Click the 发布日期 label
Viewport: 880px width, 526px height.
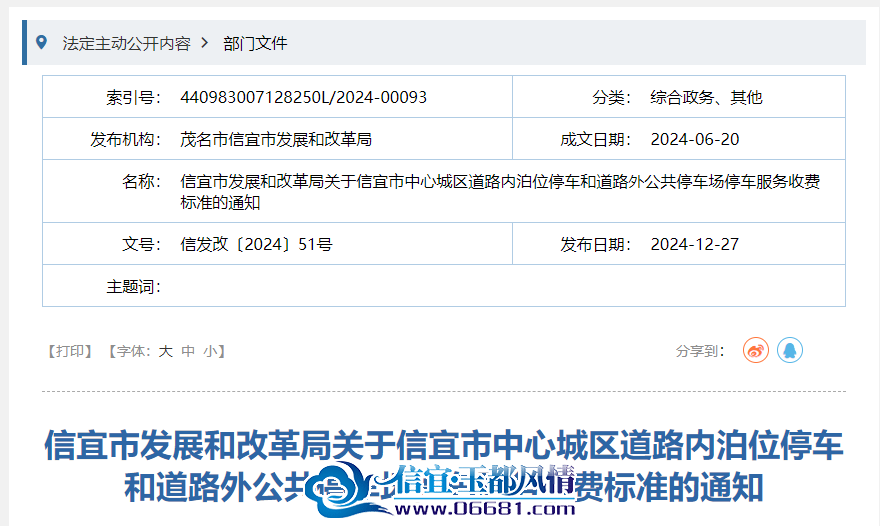pyautogui.click(x=595, y=244)
